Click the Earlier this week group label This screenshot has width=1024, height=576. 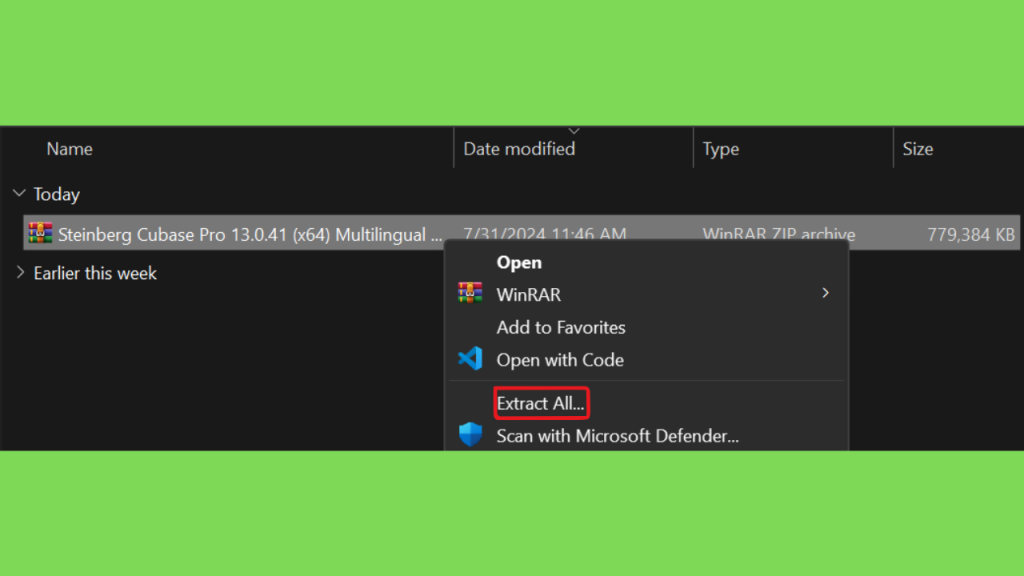coord(95,273)
